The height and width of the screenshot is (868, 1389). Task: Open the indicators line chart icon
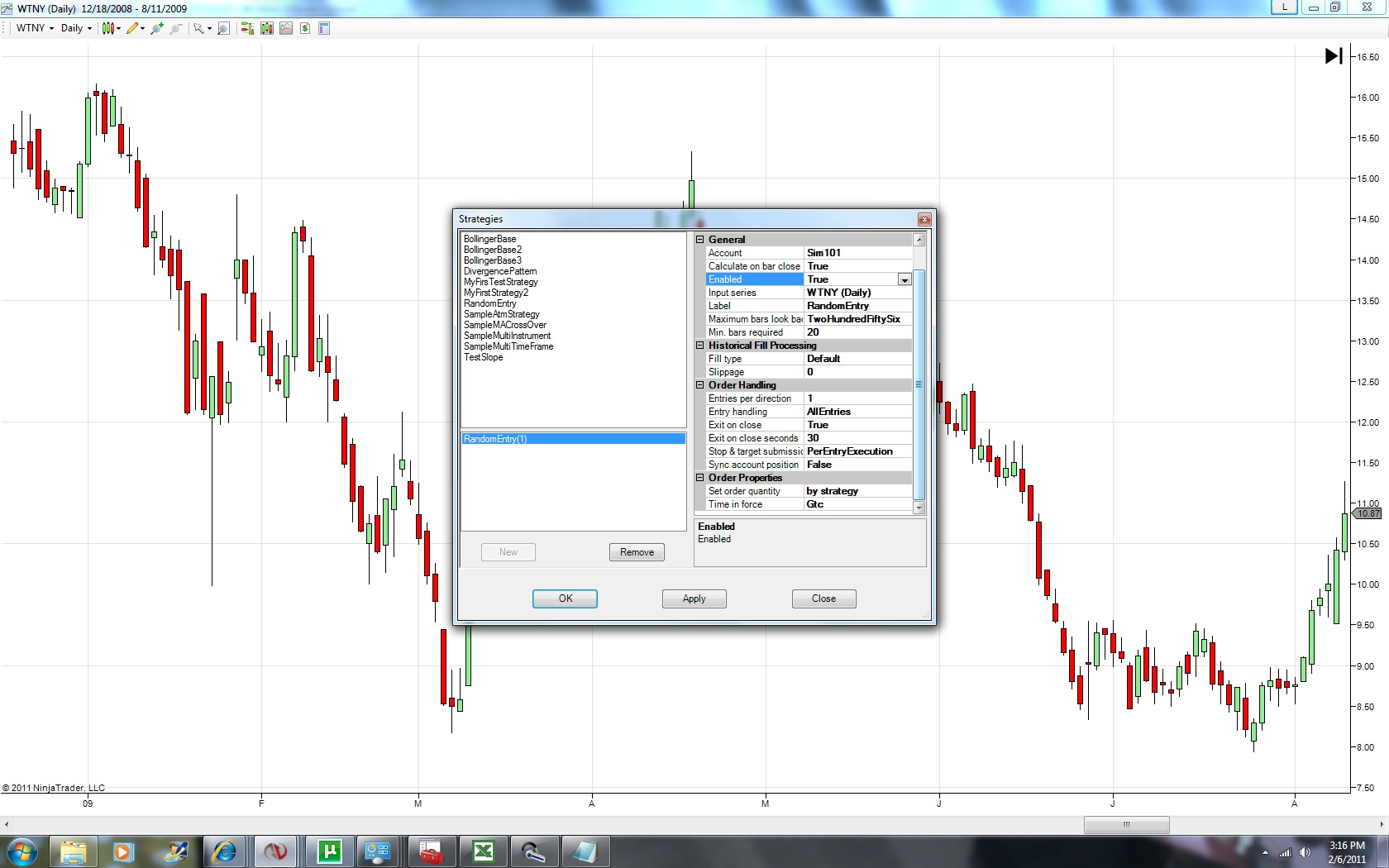pos(286,28)
